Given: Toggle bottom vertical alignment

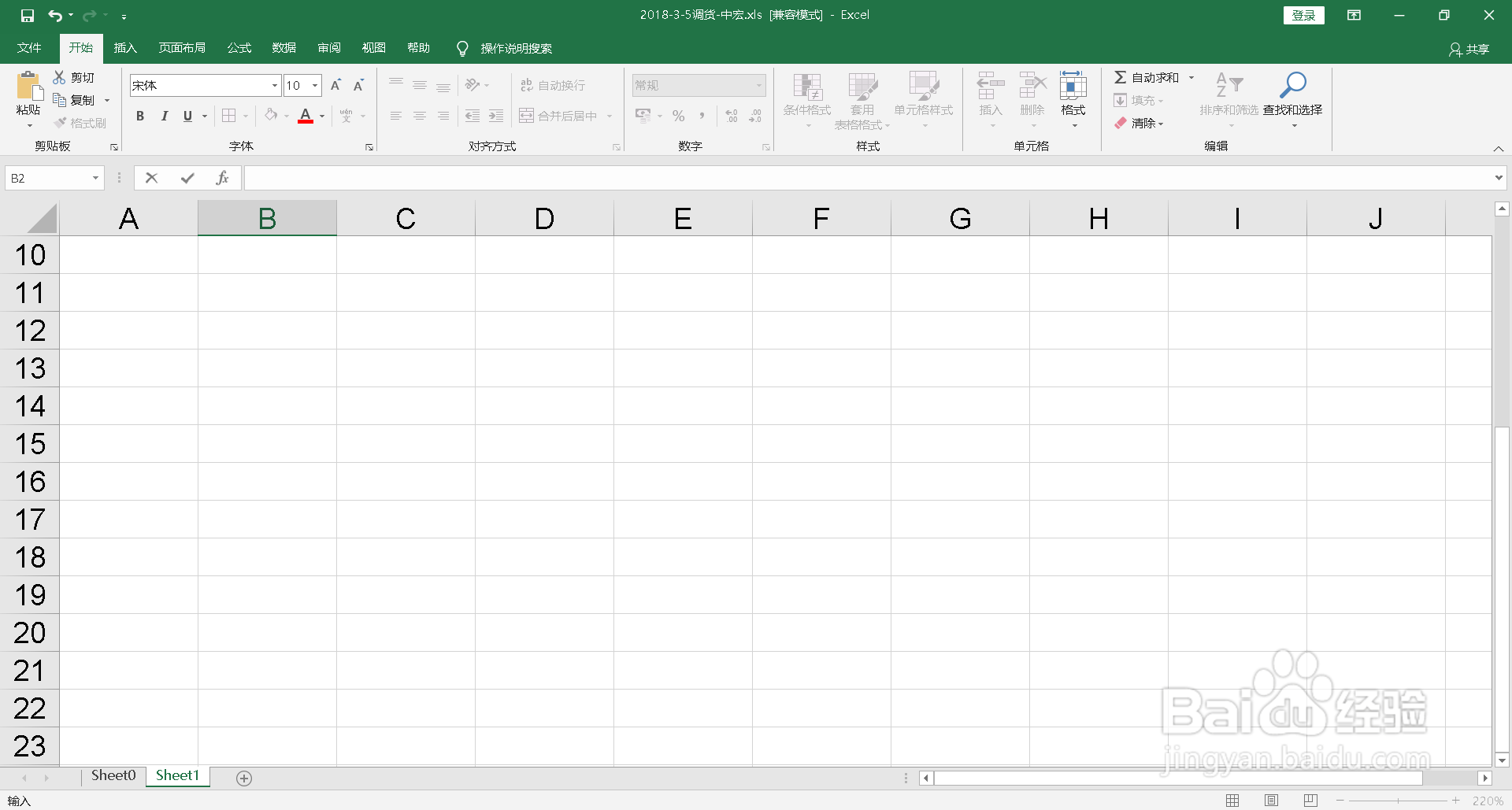Looking at the screenshot, I should pyautogui.click(x=443, y=85).
